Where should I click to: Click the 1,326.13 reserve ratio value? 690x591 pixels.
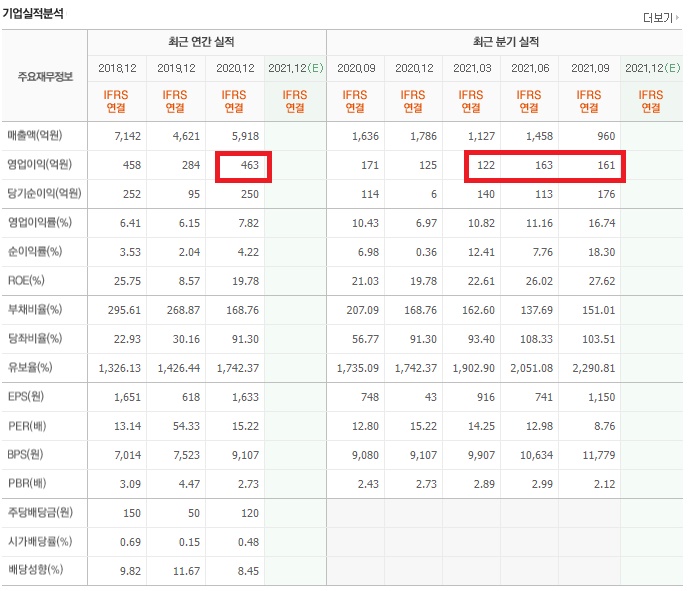(x=120, y=368)
